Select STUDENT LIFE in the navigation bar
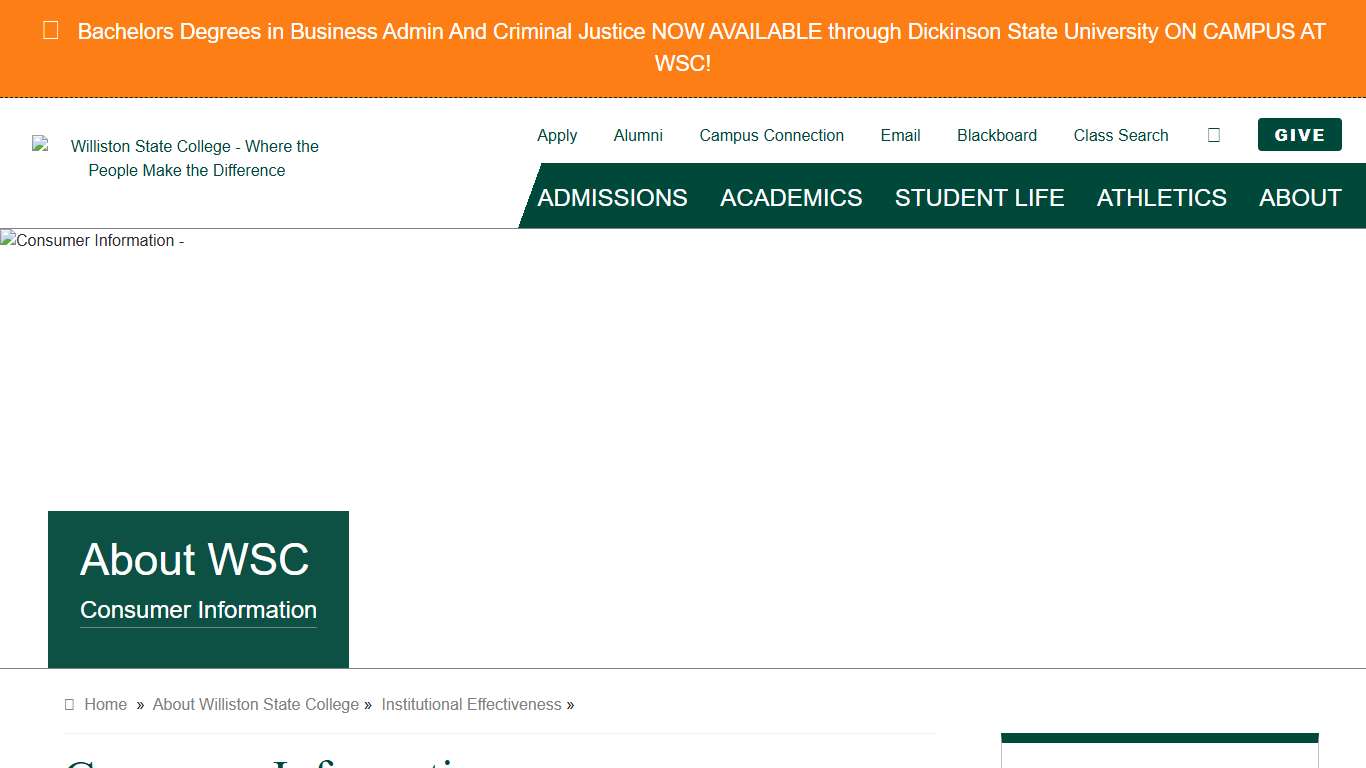The height and width of the screenshot is (768, 1366). tap(979, 197)
